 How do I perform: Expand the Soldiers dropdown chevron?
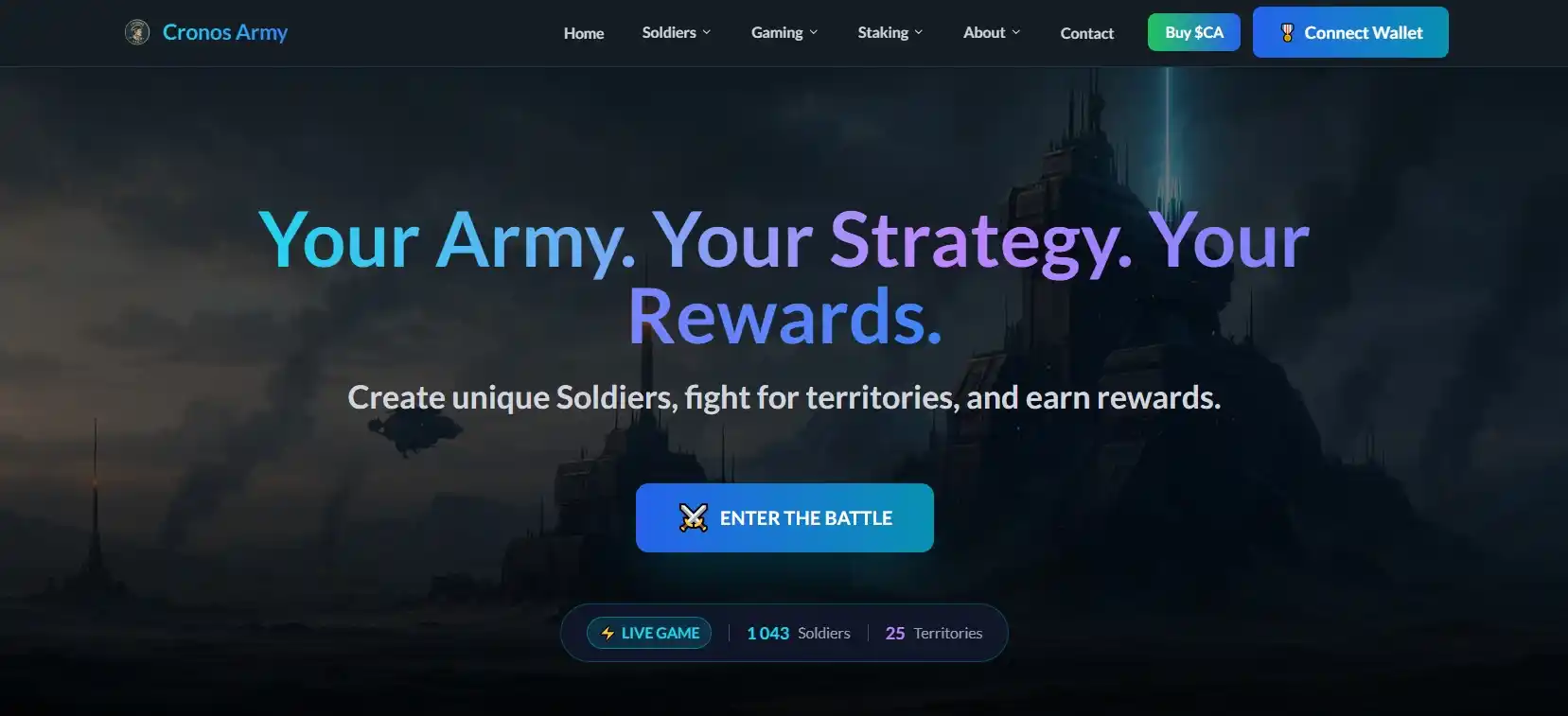[x=706, y=32]
